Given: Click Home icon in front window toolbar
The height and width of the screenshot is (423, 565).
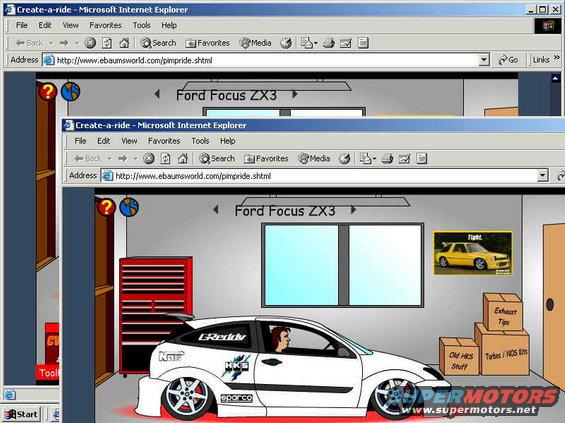Looking at the screenshot, I should (x=183, y=159).
